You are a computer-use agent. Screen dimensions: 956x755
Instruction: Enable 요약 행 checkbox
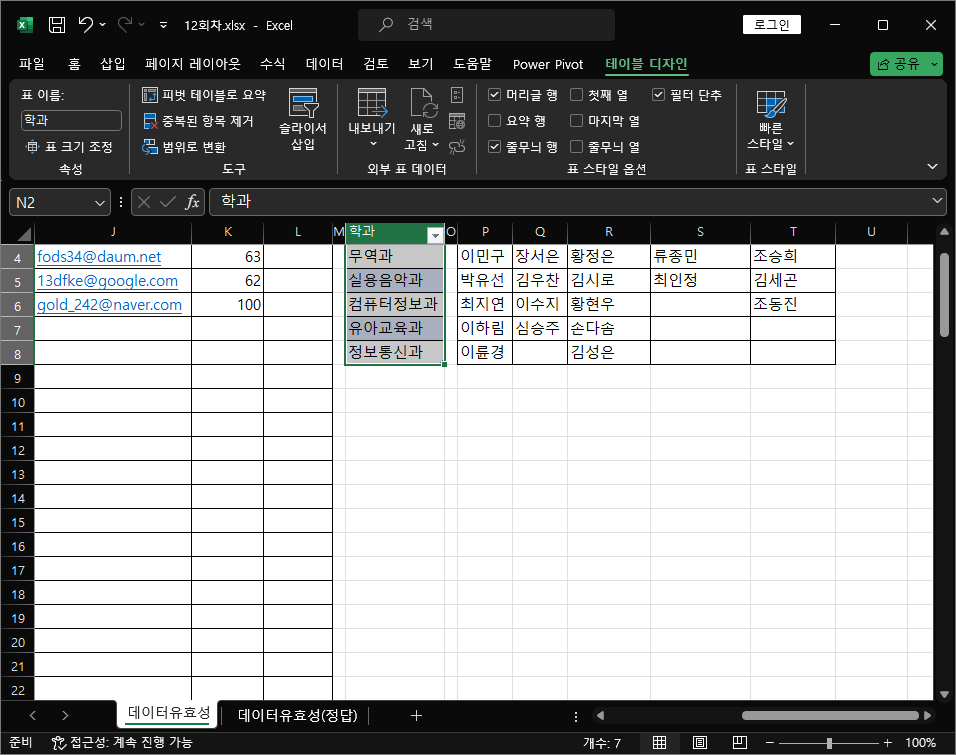(x=494, y=121)
